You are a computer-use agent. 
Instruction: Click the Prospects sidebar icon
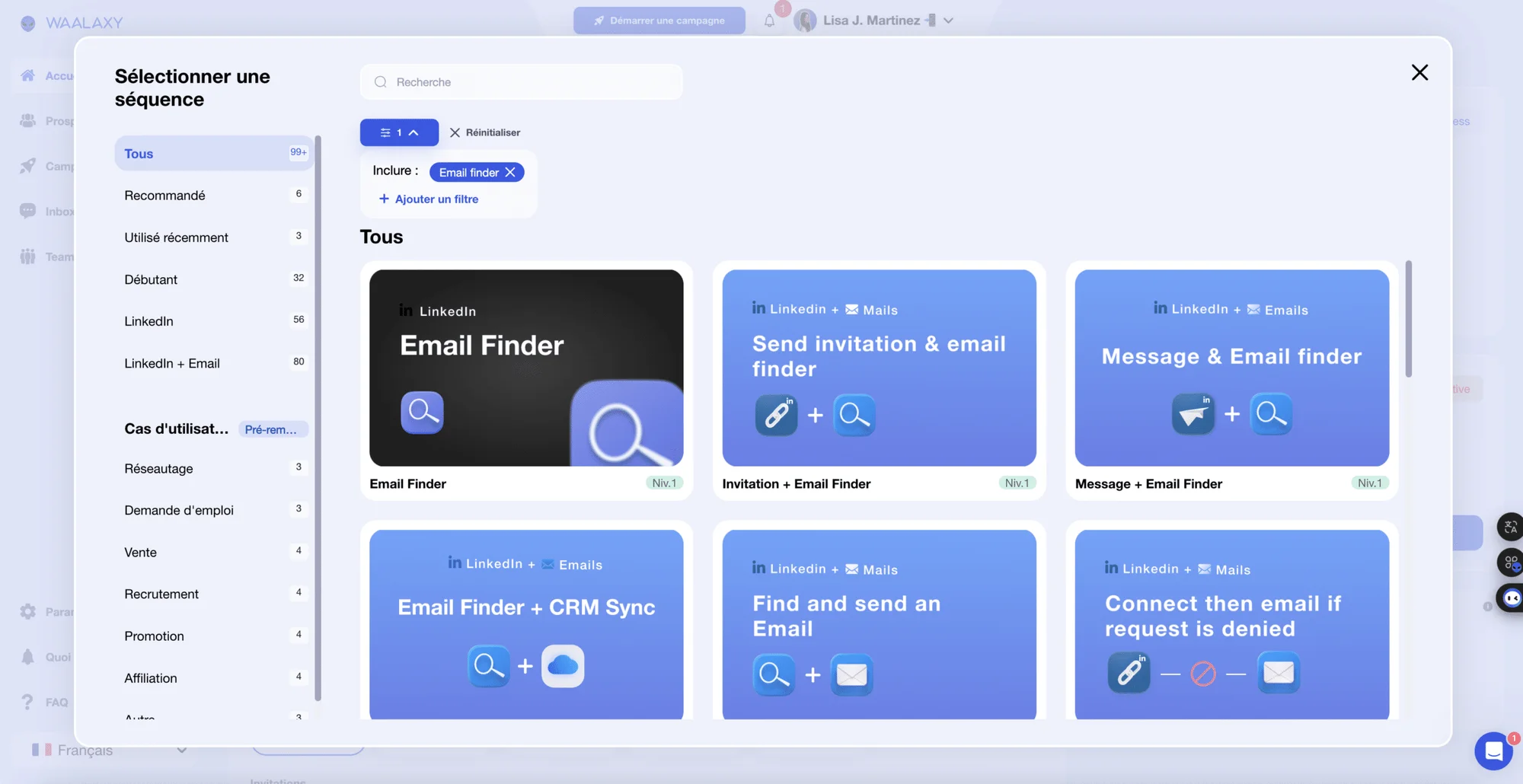coord(28,120)
